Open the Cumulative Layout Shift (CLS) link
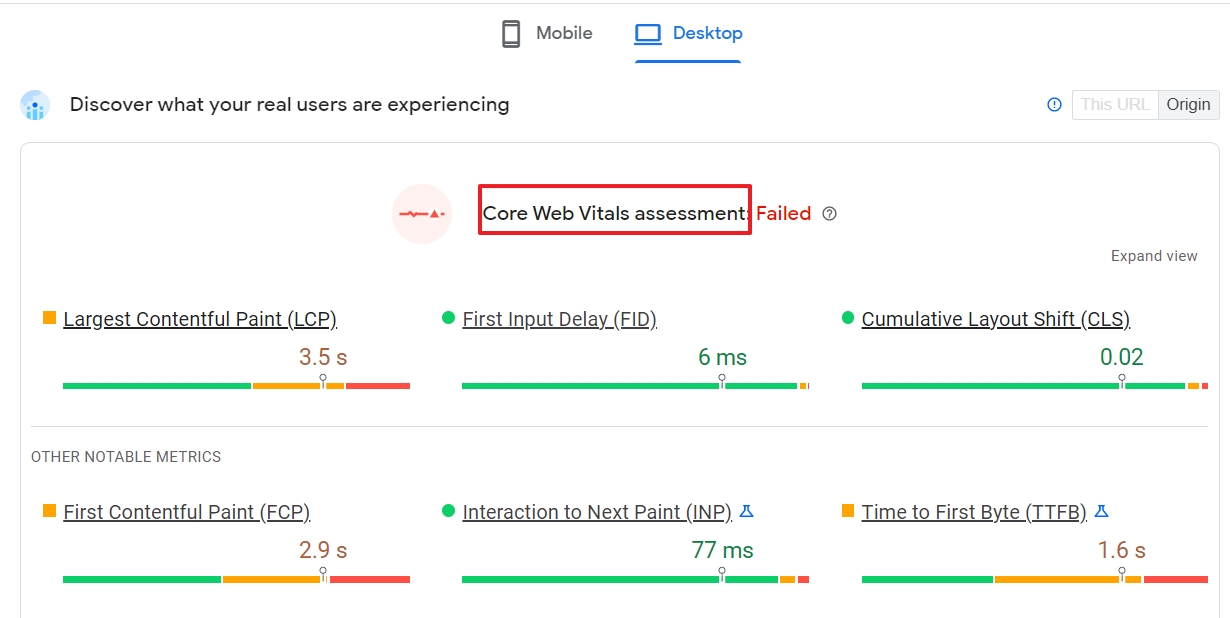The height and width of the screenshot is (618, 1230). coord(996,319)
